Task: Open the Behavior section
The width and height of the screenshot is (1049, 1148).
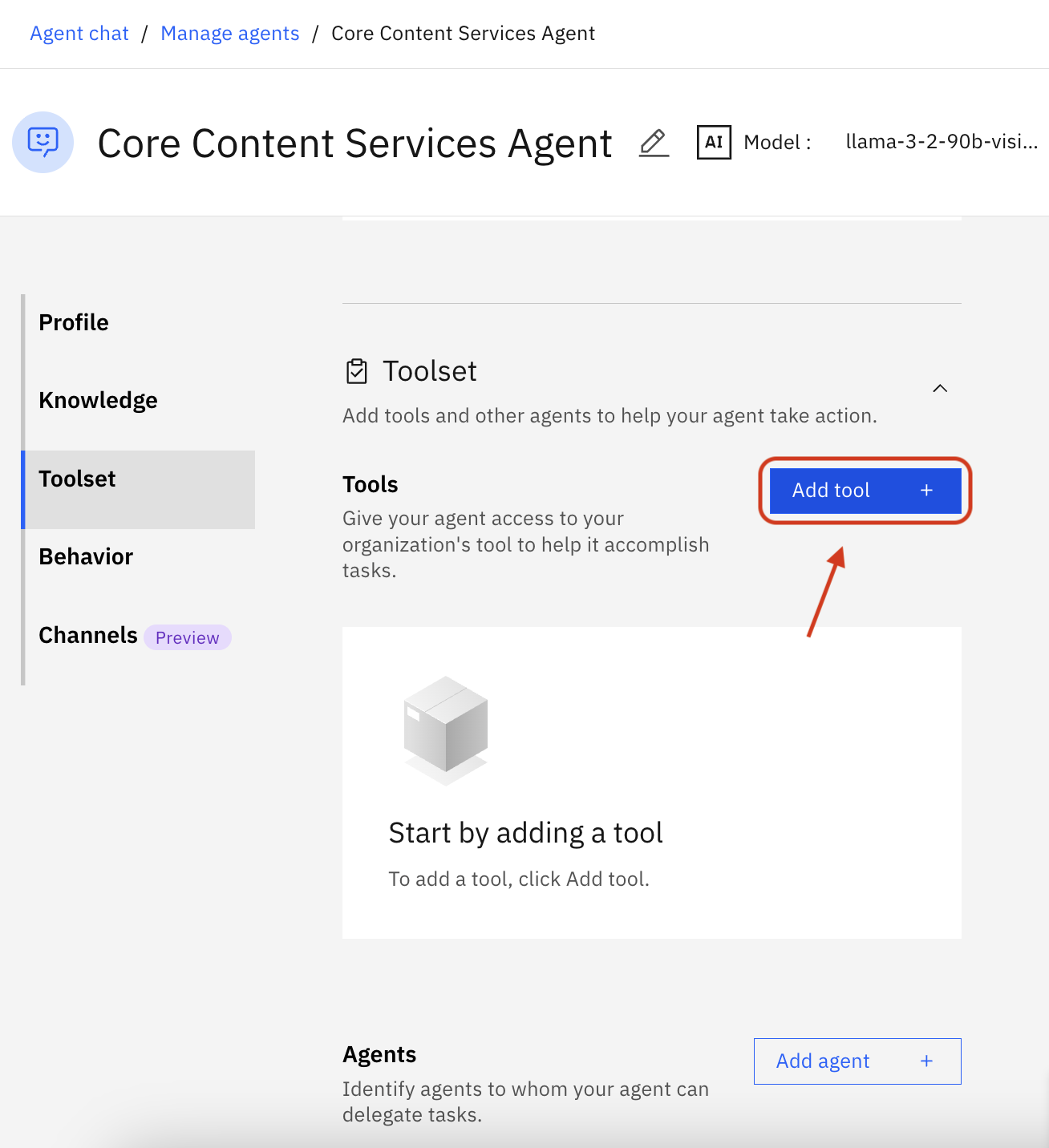Action: (x=85, y=556)
